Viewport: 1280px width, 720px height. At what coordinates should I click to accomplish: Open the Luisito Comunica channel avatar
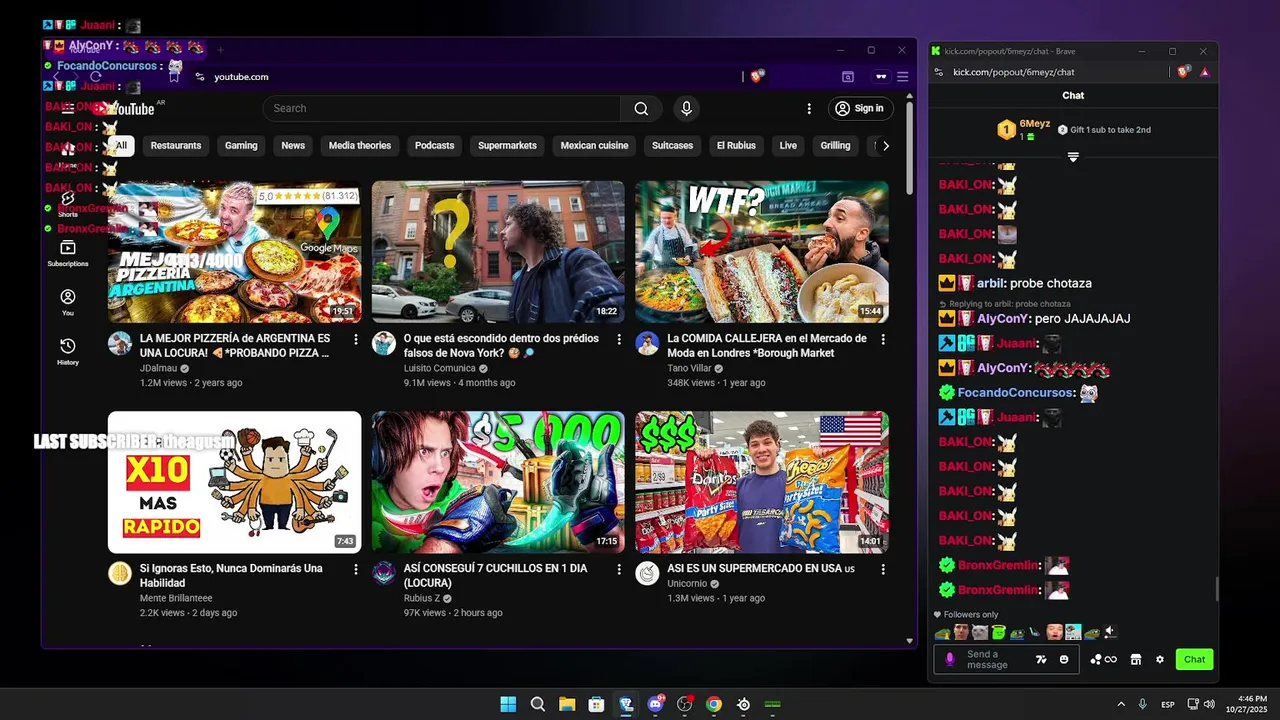point(384,343)
